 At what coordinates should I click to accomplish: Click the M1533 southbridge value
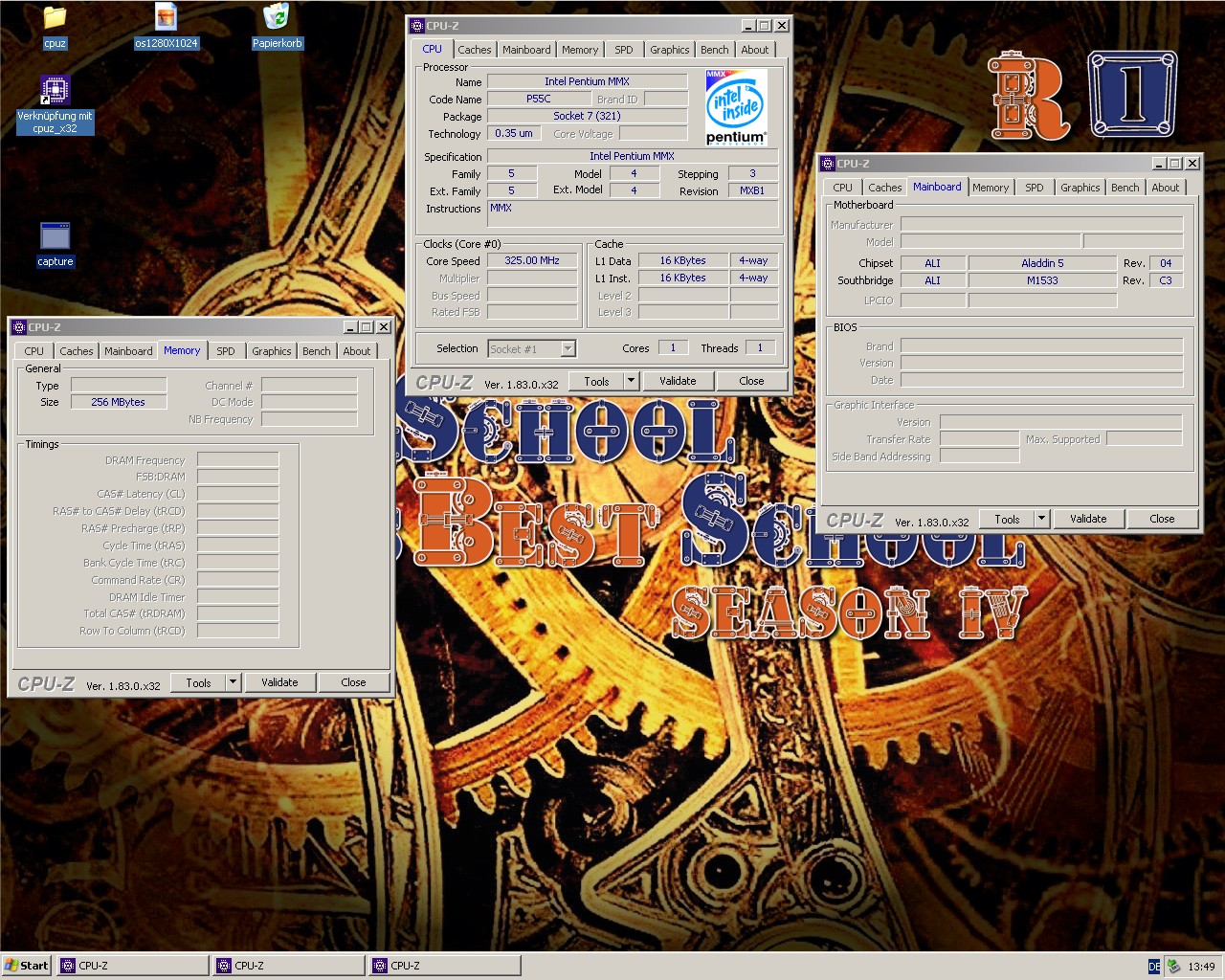[1042, 280]
